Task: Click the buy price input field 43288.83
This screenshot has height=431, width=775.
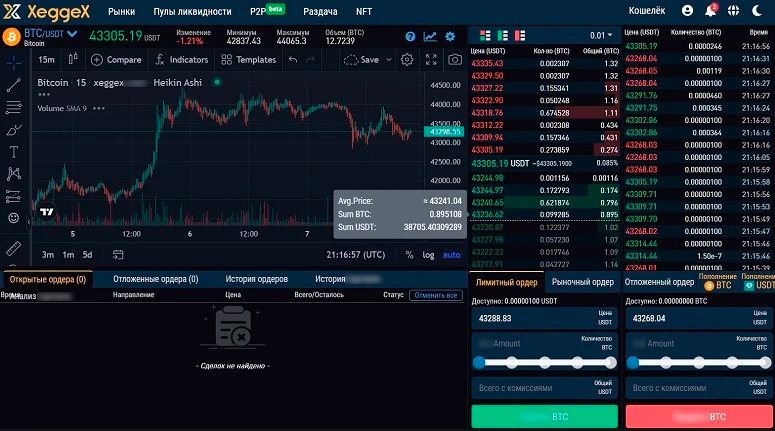Action: [540, 318]
